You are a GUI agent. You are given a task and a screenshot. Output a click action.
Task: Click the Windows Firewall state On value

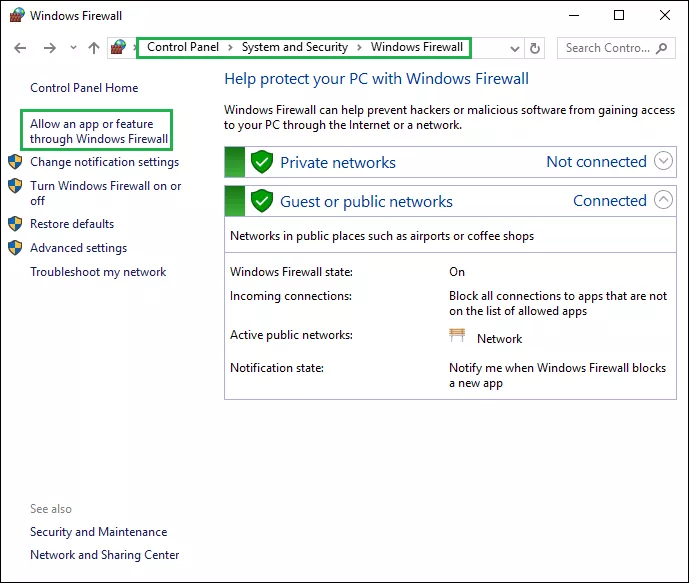tap(457, 272)
